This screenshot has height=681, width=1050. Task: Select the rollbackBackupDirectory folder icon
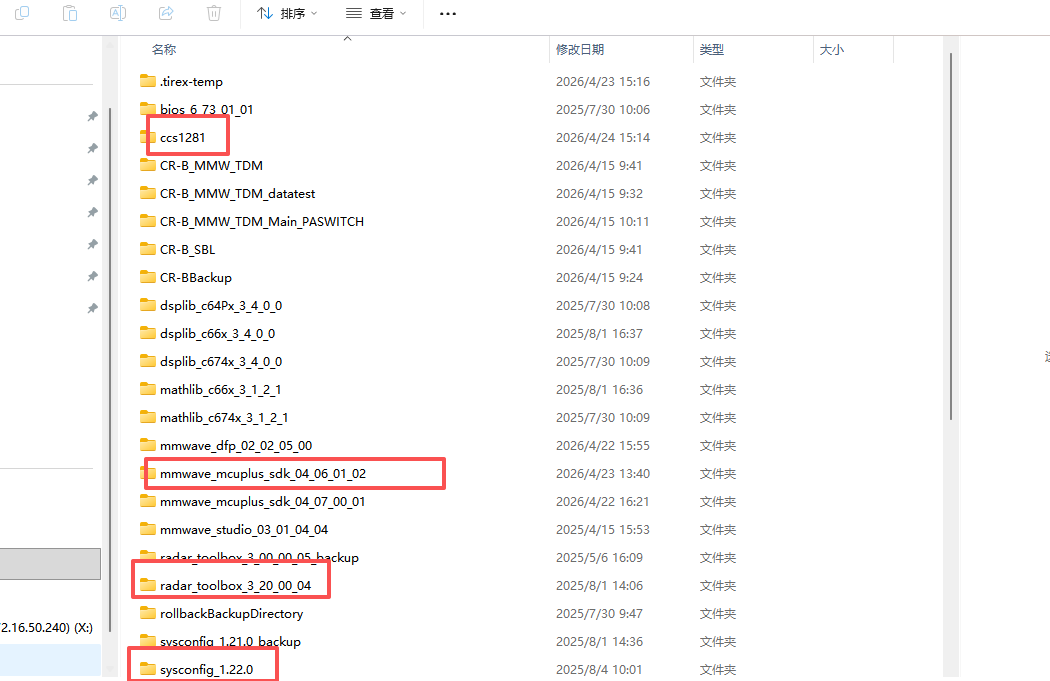pyautogui.click(x=148, y=613)
